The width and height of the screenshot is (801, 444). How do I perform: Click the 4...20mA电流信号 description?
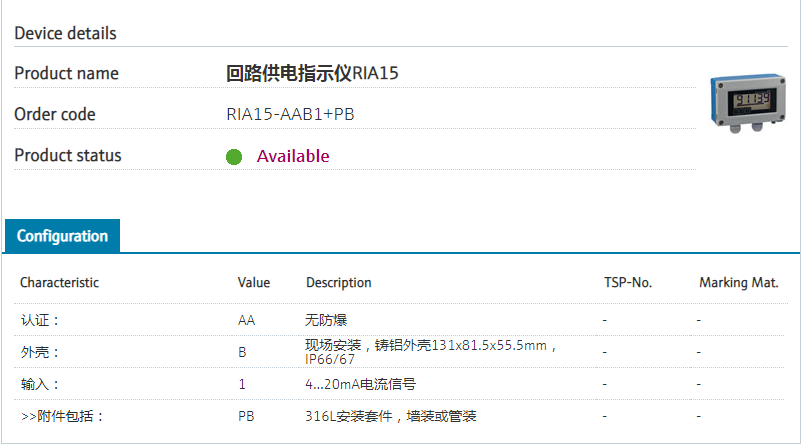(x=360, y=384)
